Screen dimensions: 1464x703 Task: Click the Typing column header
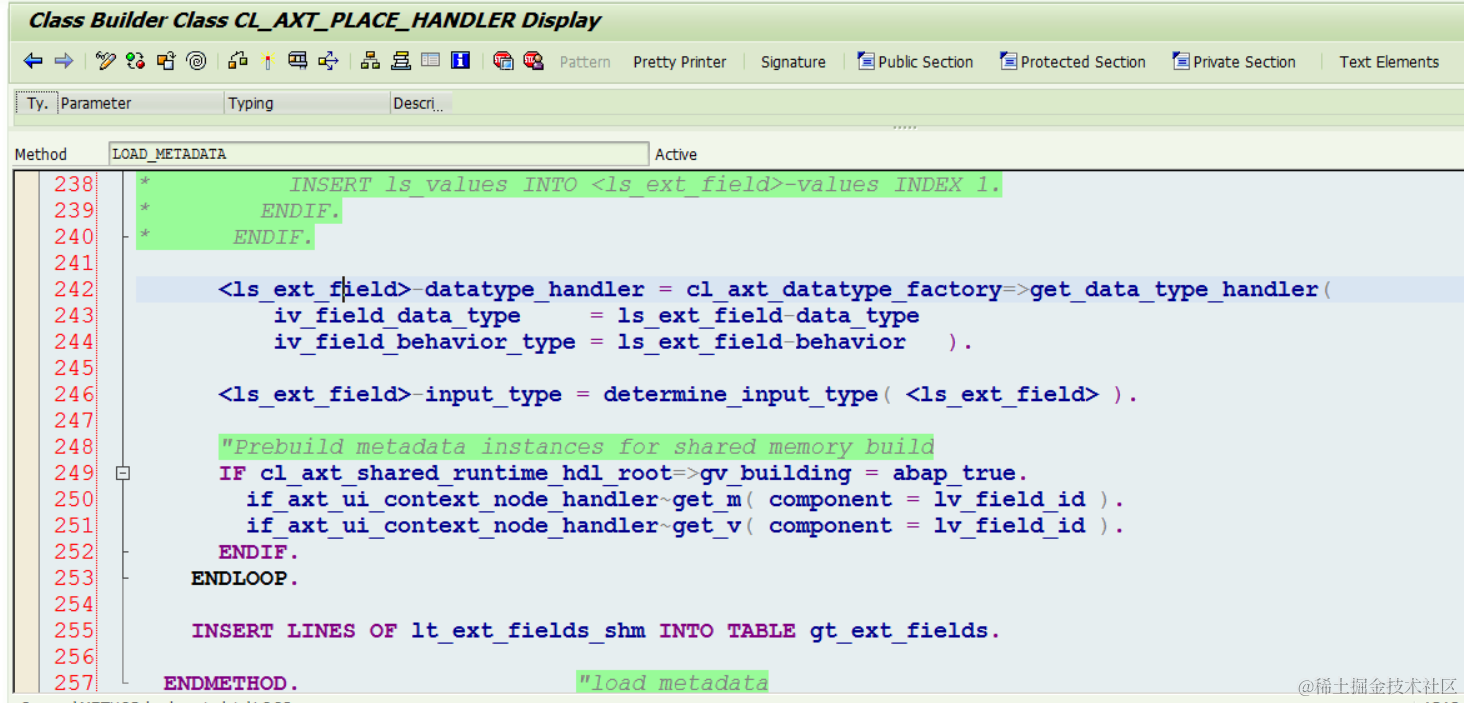coord(307,103)
